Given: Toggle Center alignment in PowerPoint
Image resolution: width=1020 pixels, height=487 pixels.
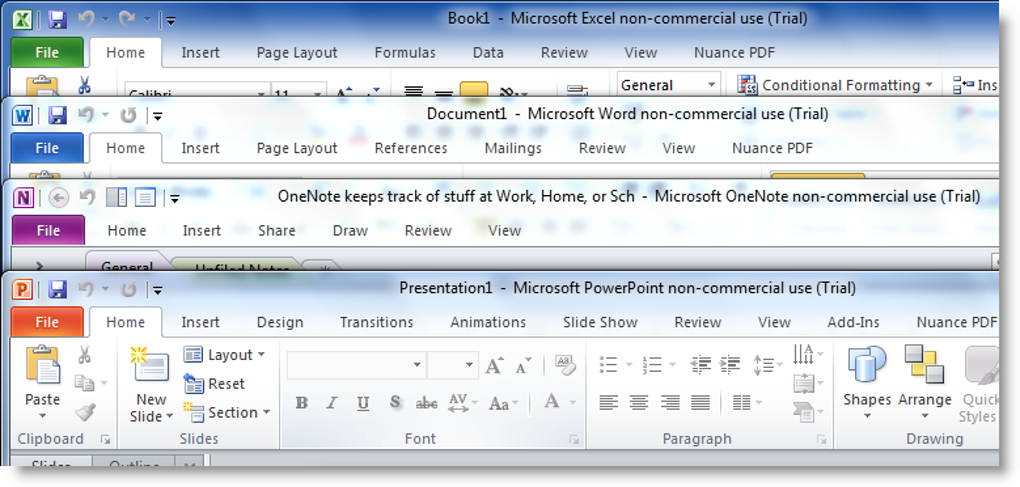Looking at the screenshot, I should (639, 402).
